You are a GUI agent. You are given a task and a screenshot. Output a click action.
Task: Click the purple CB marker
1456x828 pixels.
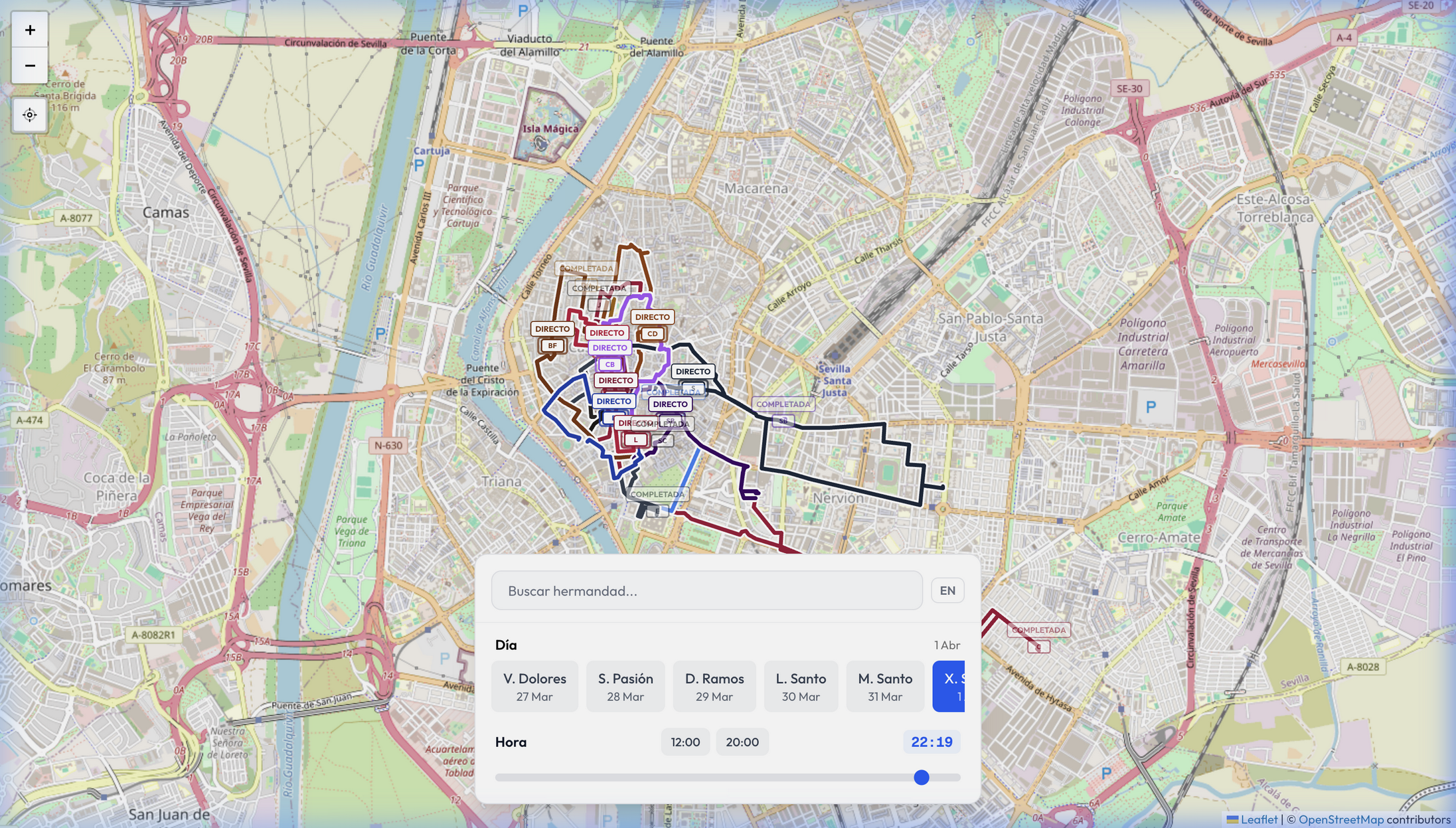point(609,364)
